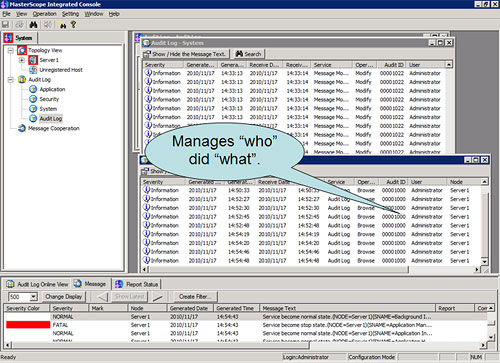The image size is (500, 363).
Task: Select audit row generated at 14:54:48
Action: 312,261
